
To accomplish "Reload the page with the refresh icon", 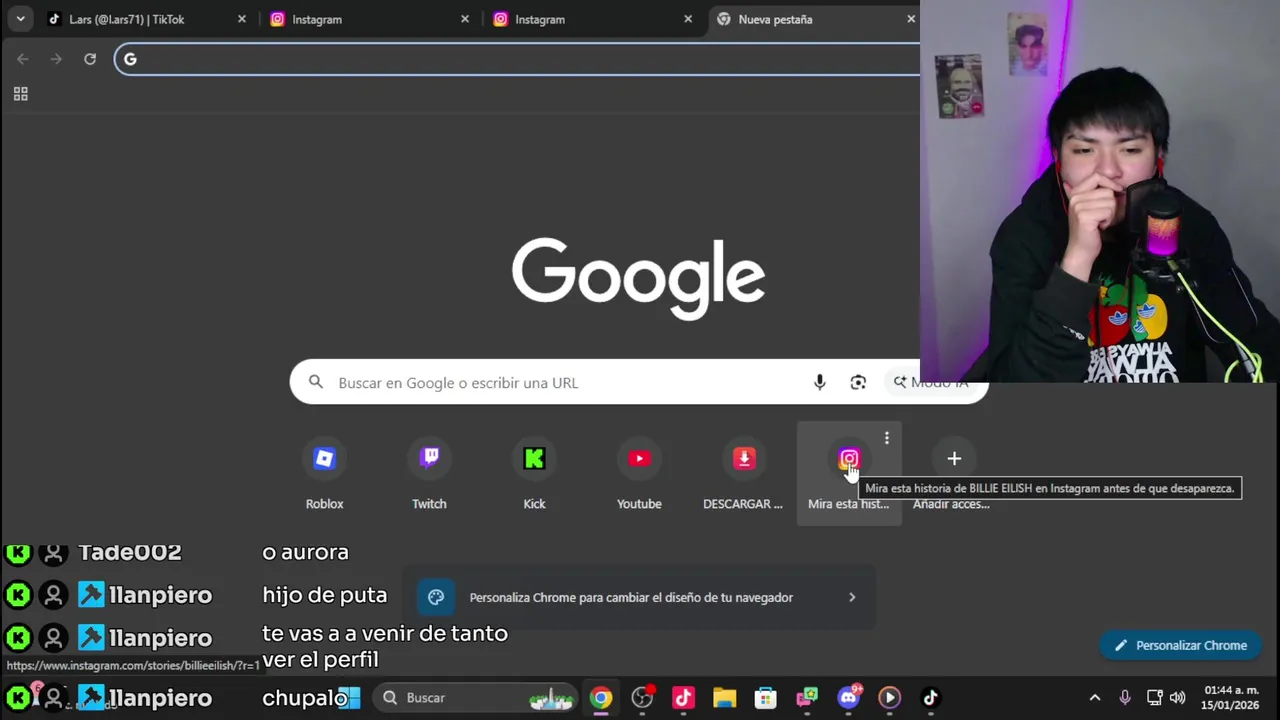I will (90, 59).
